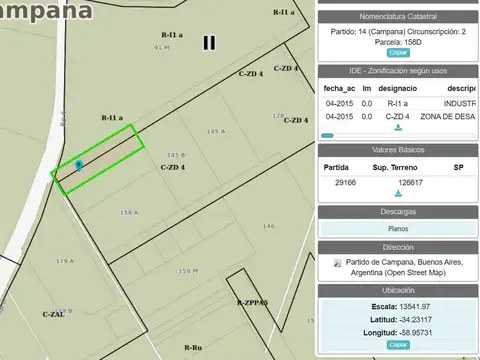480x360 pixels.
Task: Open the Planos download link
Action: click(x=398, y=229)
